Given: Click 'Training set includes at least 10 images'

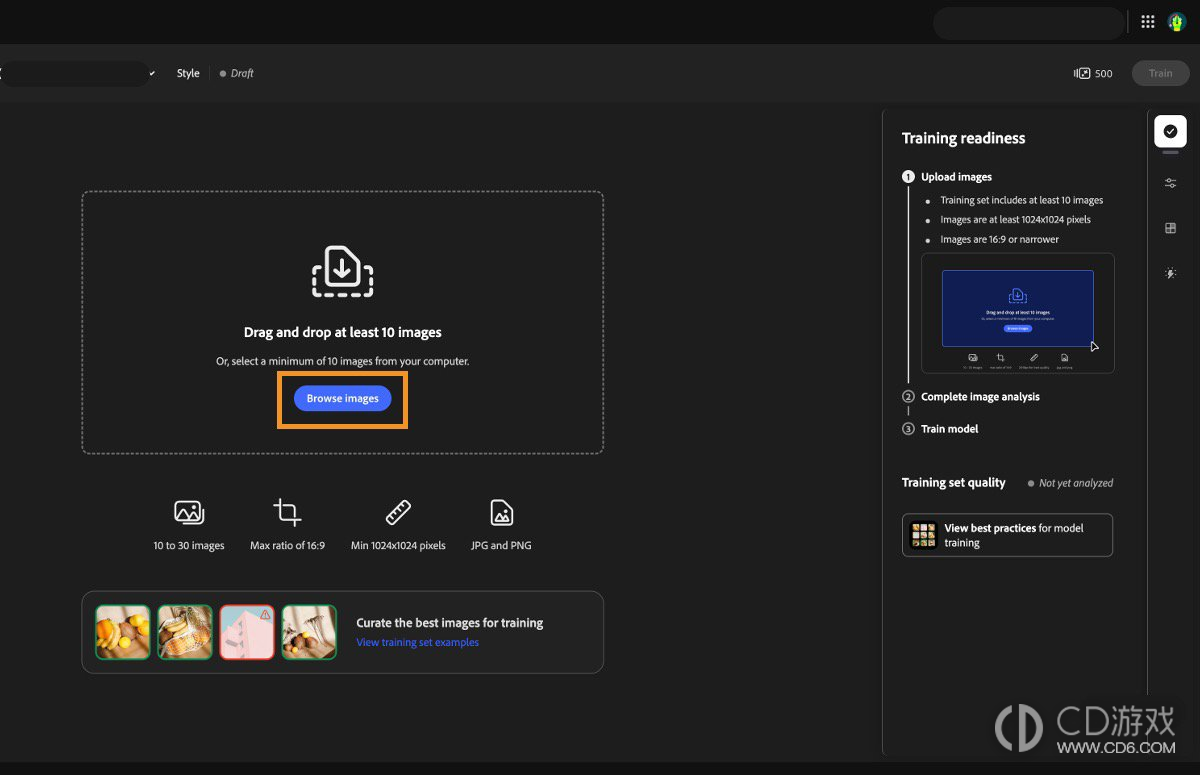Looking at the screenshot, I should [x=1021, y=200].
